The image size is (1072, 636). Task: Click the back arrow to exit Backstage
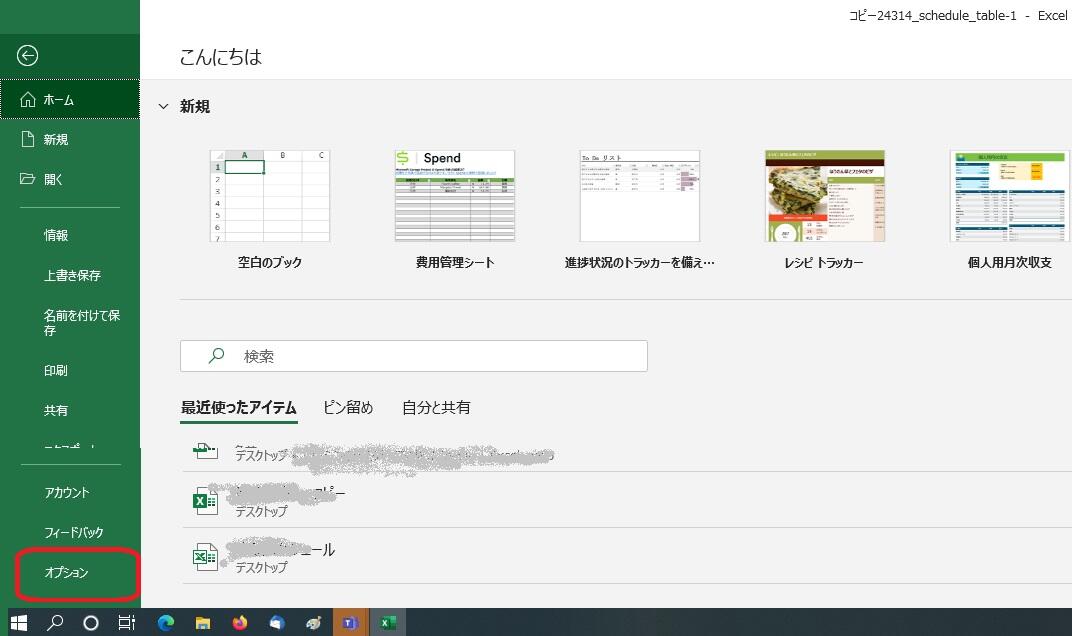[28, 56]
